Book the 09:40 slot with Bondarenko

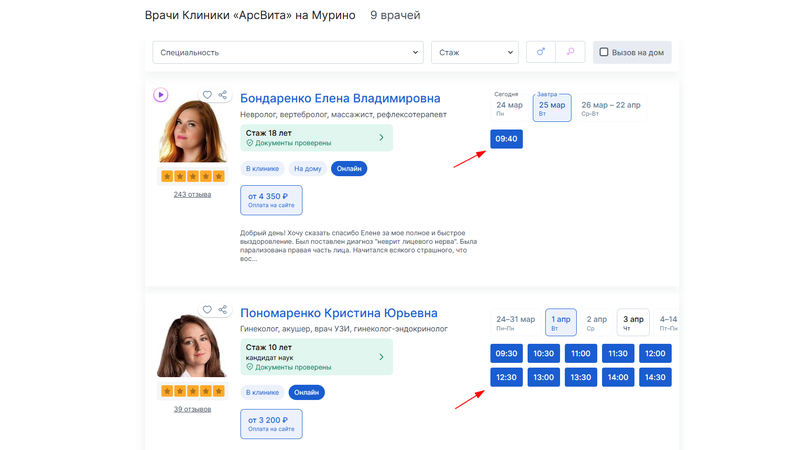click(506, 139)
